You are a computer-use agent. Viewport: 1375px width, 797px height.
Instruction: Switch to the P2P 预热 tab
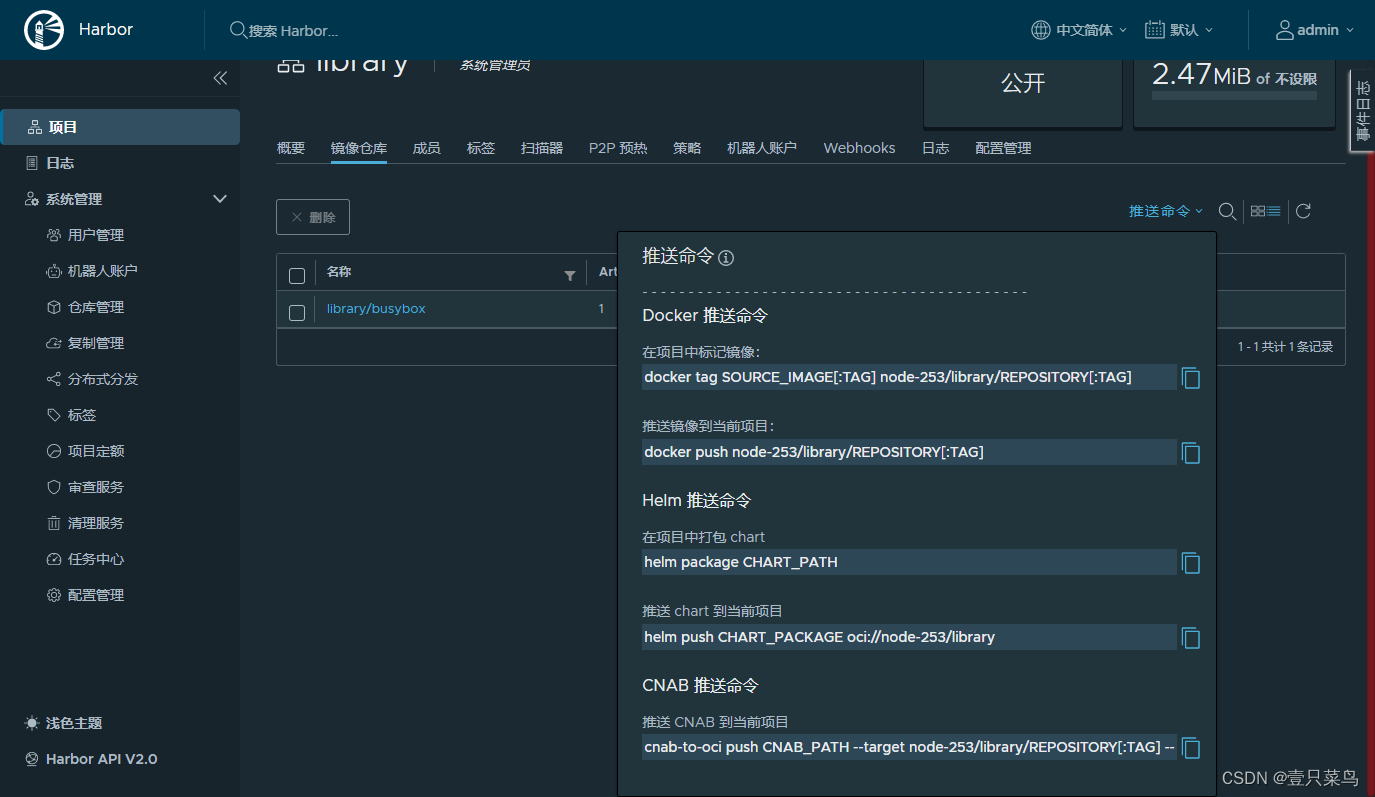[x=618, y=148]
